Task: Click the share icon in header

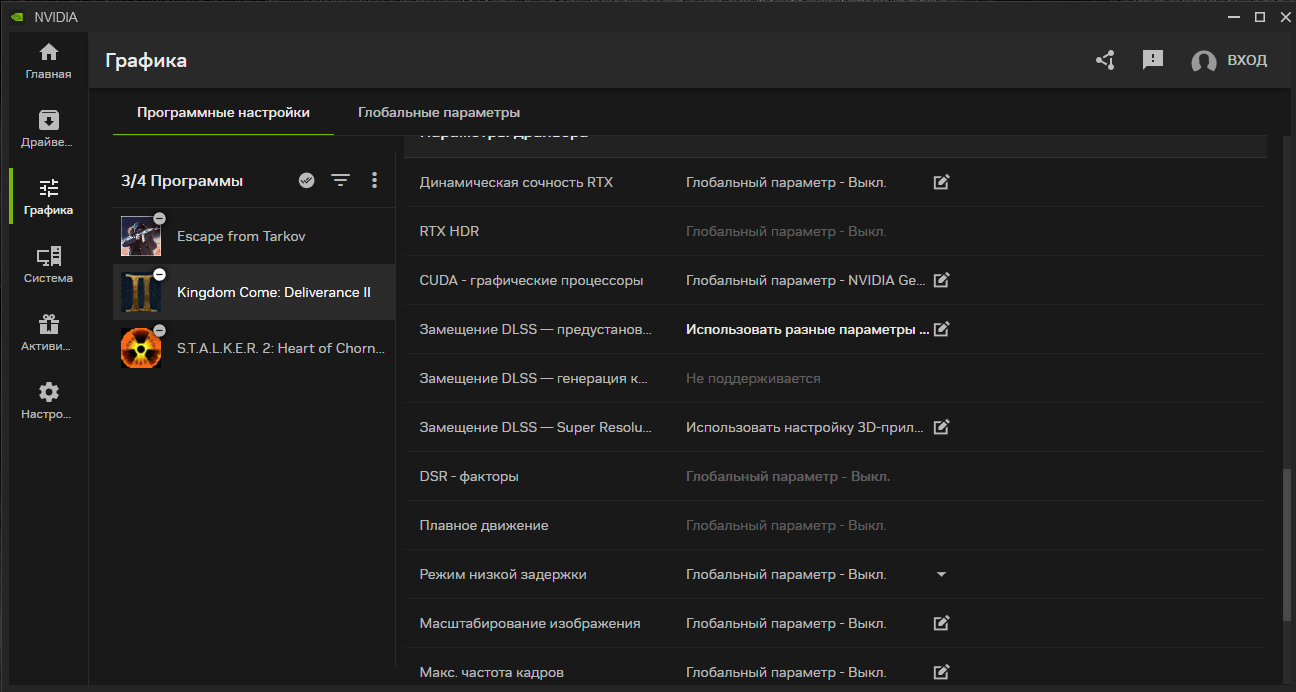Action: (x=1105, y=61)
